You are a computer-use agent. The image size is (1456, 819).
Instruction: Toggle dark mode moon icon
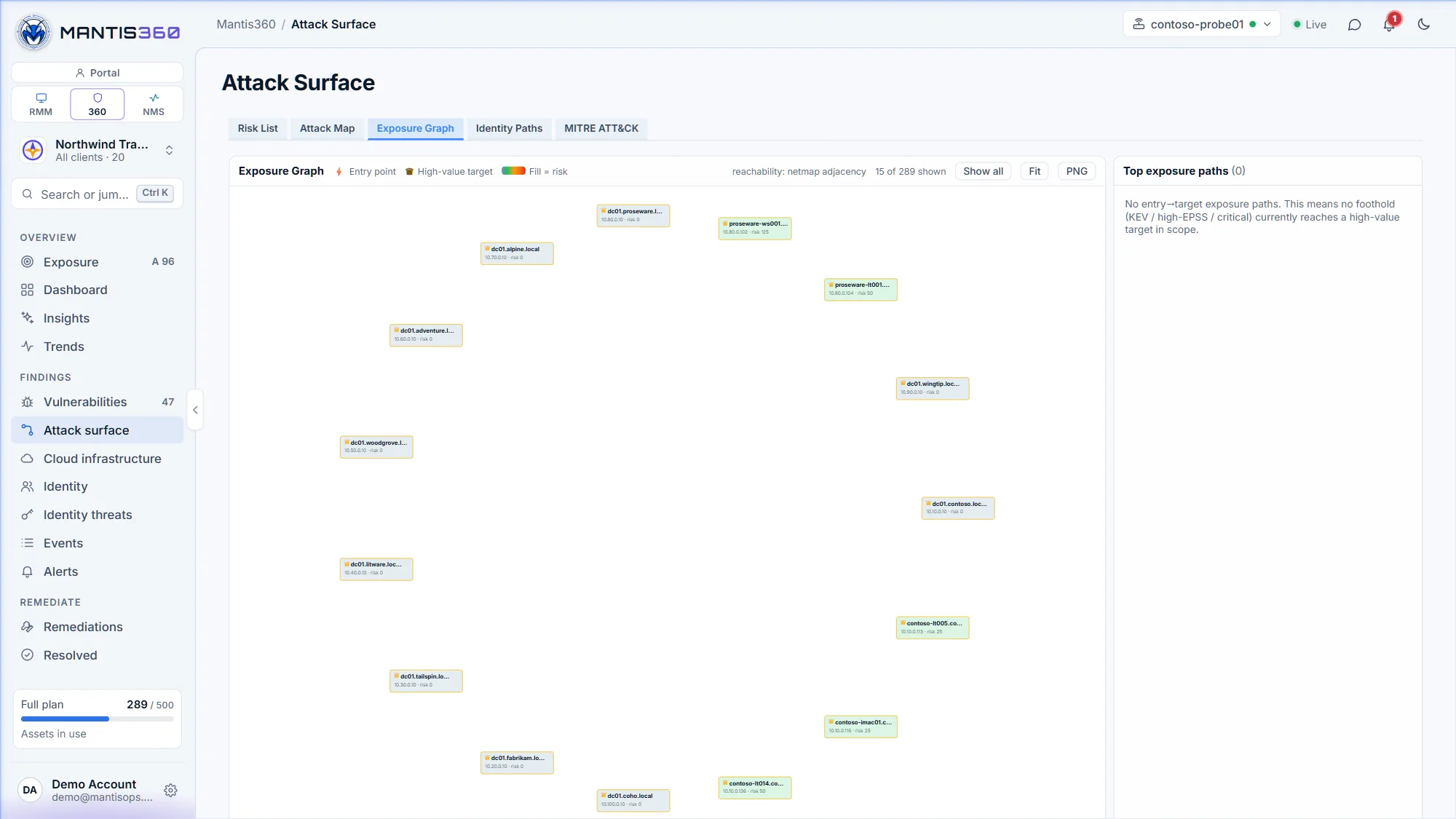click(1424, 25)
